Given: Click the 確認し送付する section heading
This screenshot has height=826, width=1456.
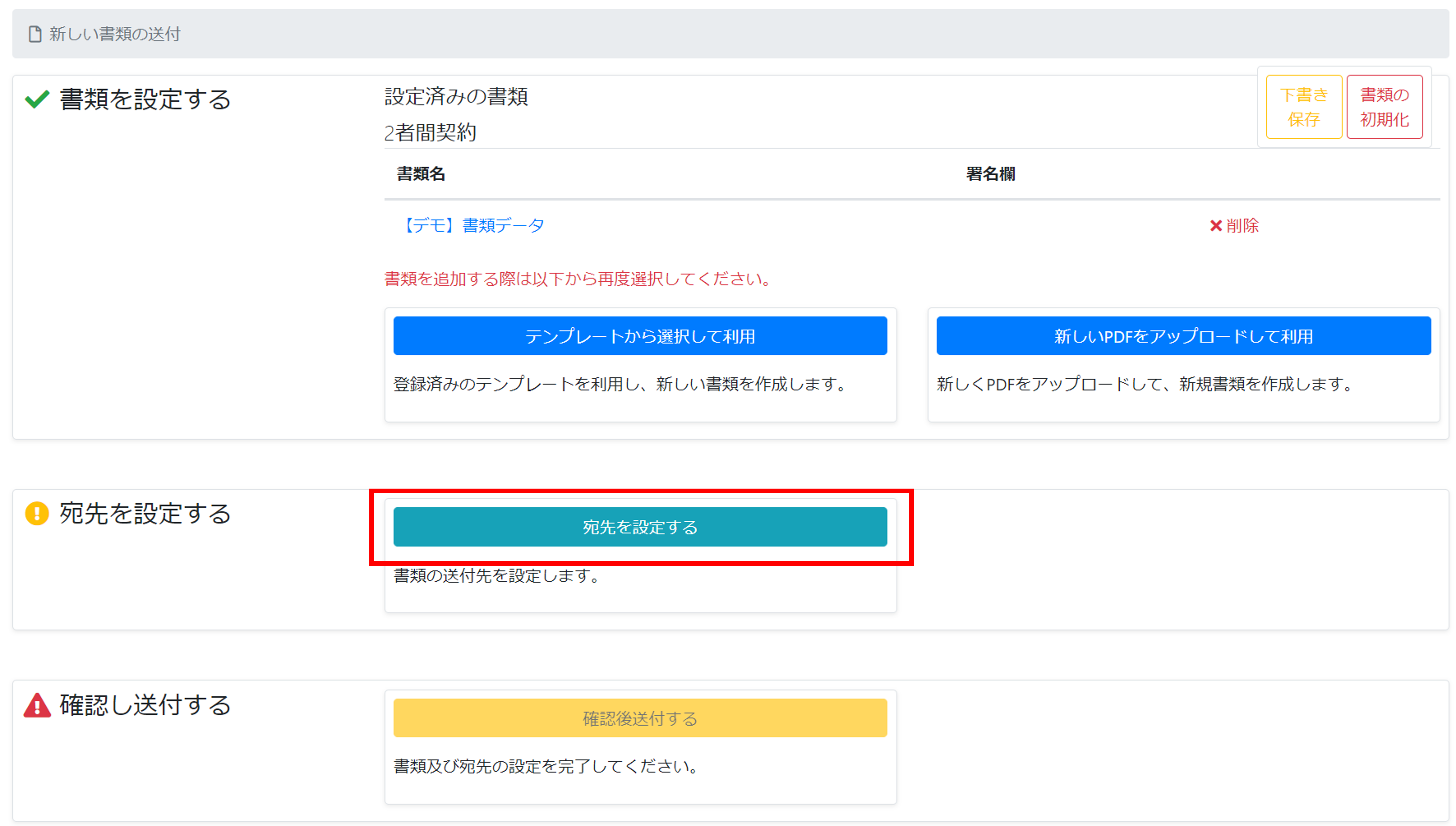Looking at the screenshot, I should pos(145,705).
